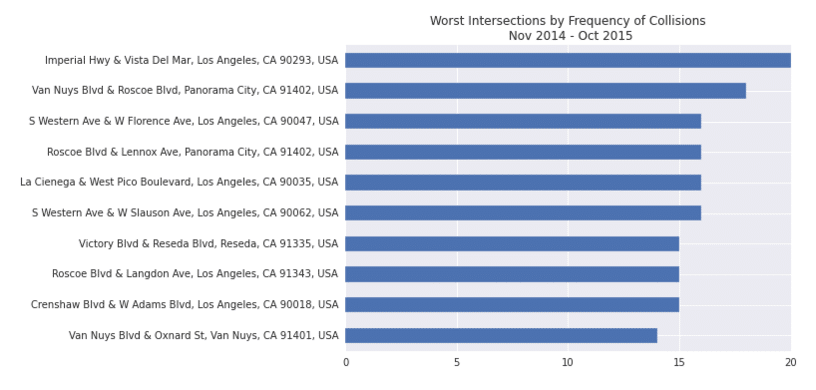The width and height of the screenshot is (816, 390).
Task: Click the Victory Blvd & Reseda Blvd label
Action: (209, 244)
